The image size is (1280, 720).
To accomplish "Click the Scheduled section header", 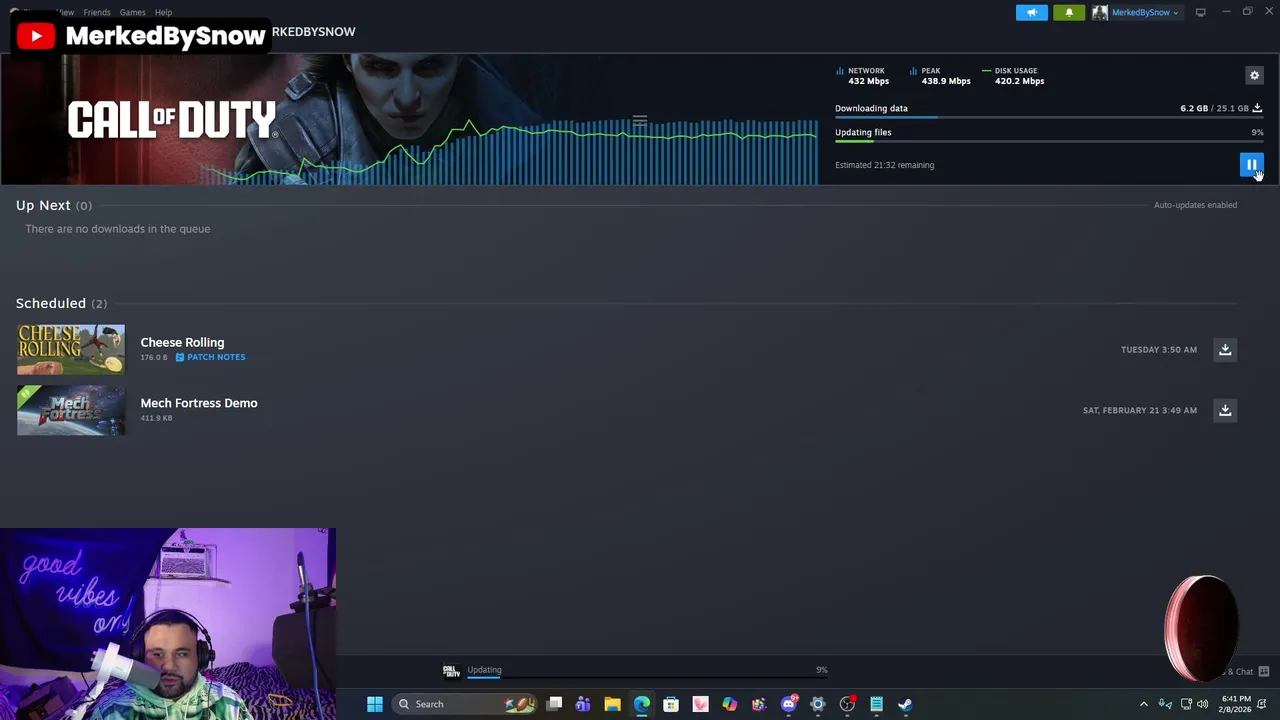I will 61,303.
